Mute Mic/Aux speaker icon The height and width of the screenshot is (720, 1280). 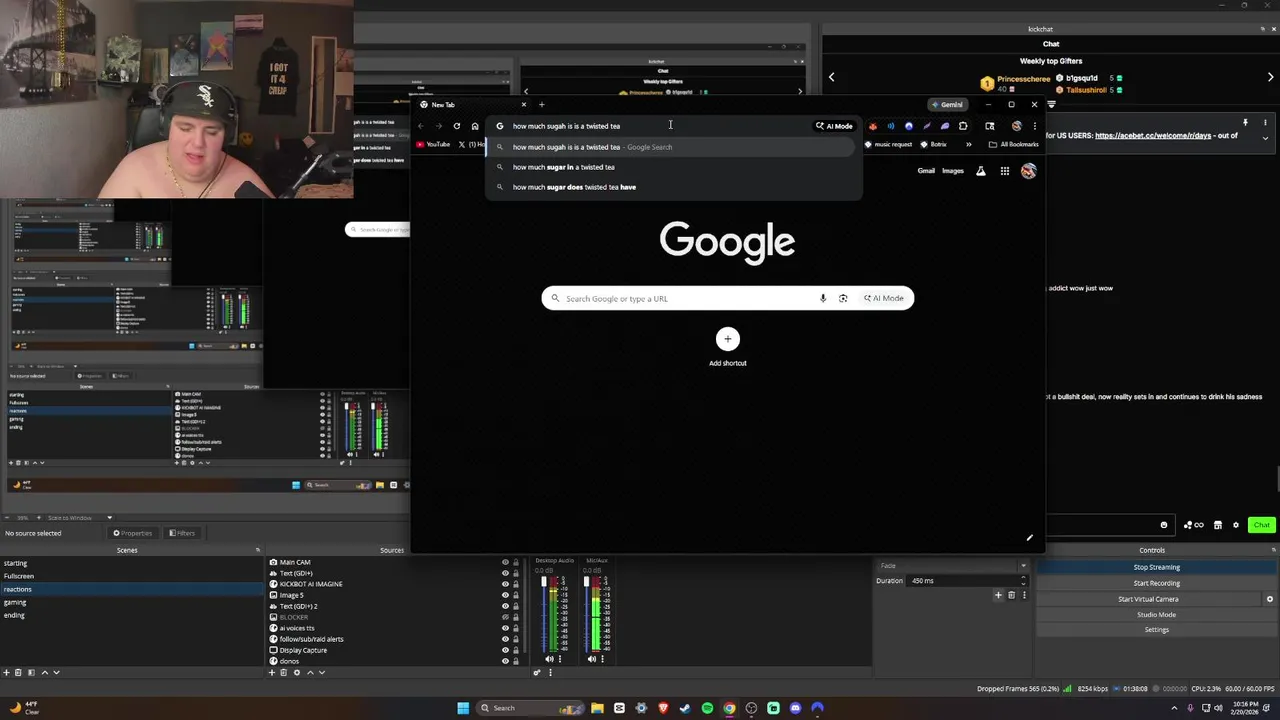click(592, 659)
